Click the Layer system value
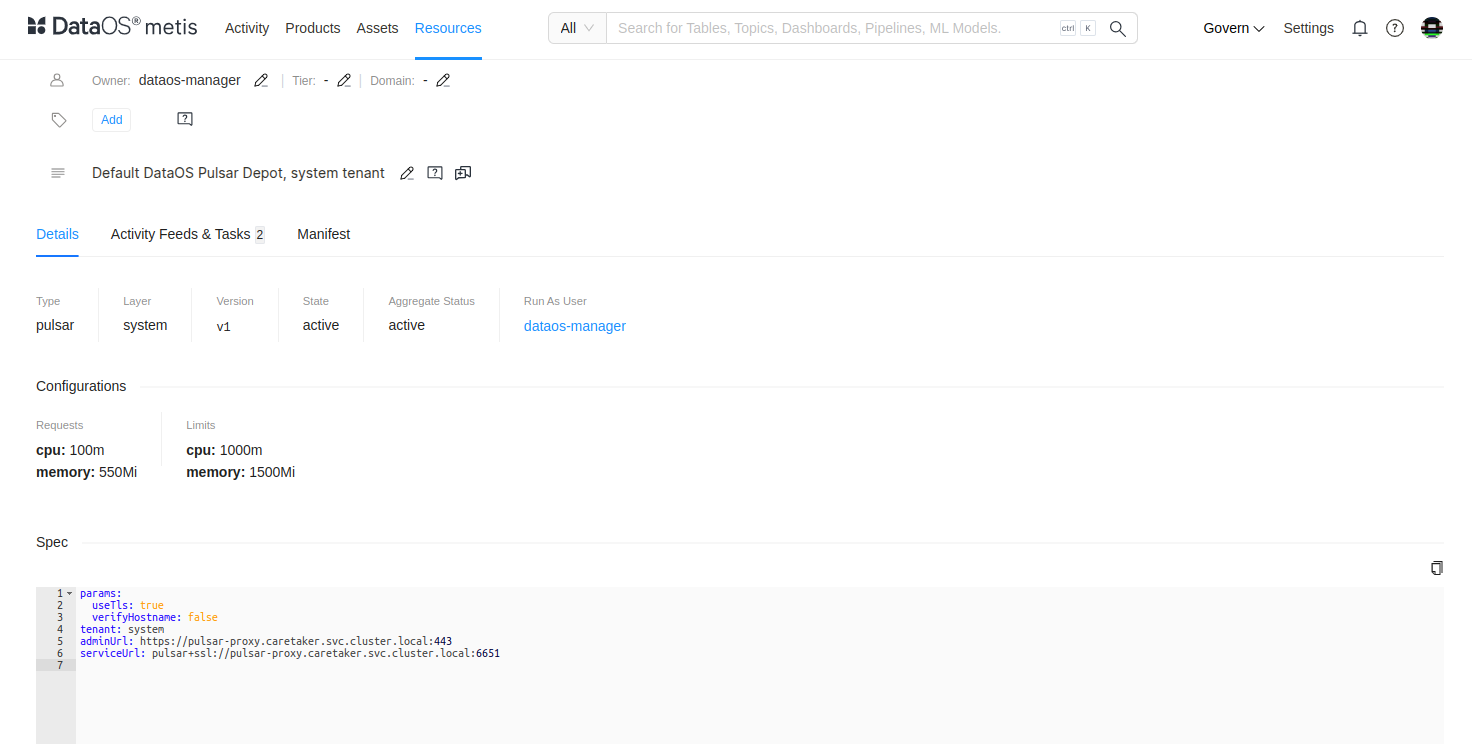1472x744 pixels. (145, 325)
